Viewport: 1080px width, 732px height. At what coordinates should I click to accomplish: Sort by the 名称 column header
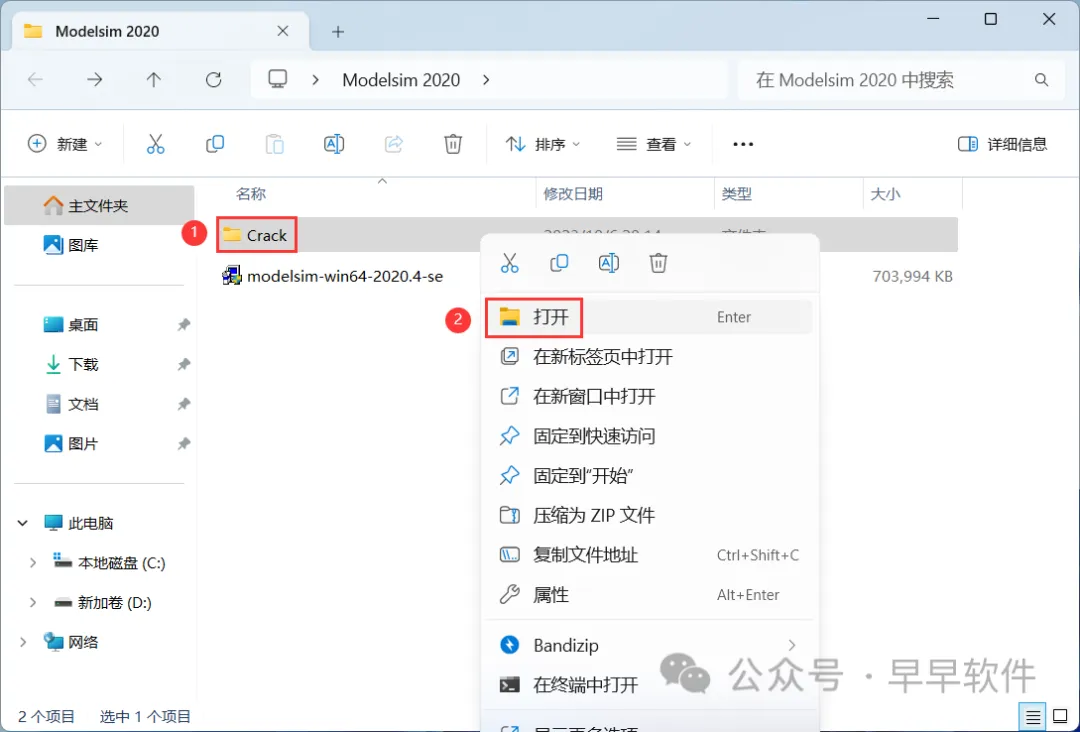(x=251, y=194)
